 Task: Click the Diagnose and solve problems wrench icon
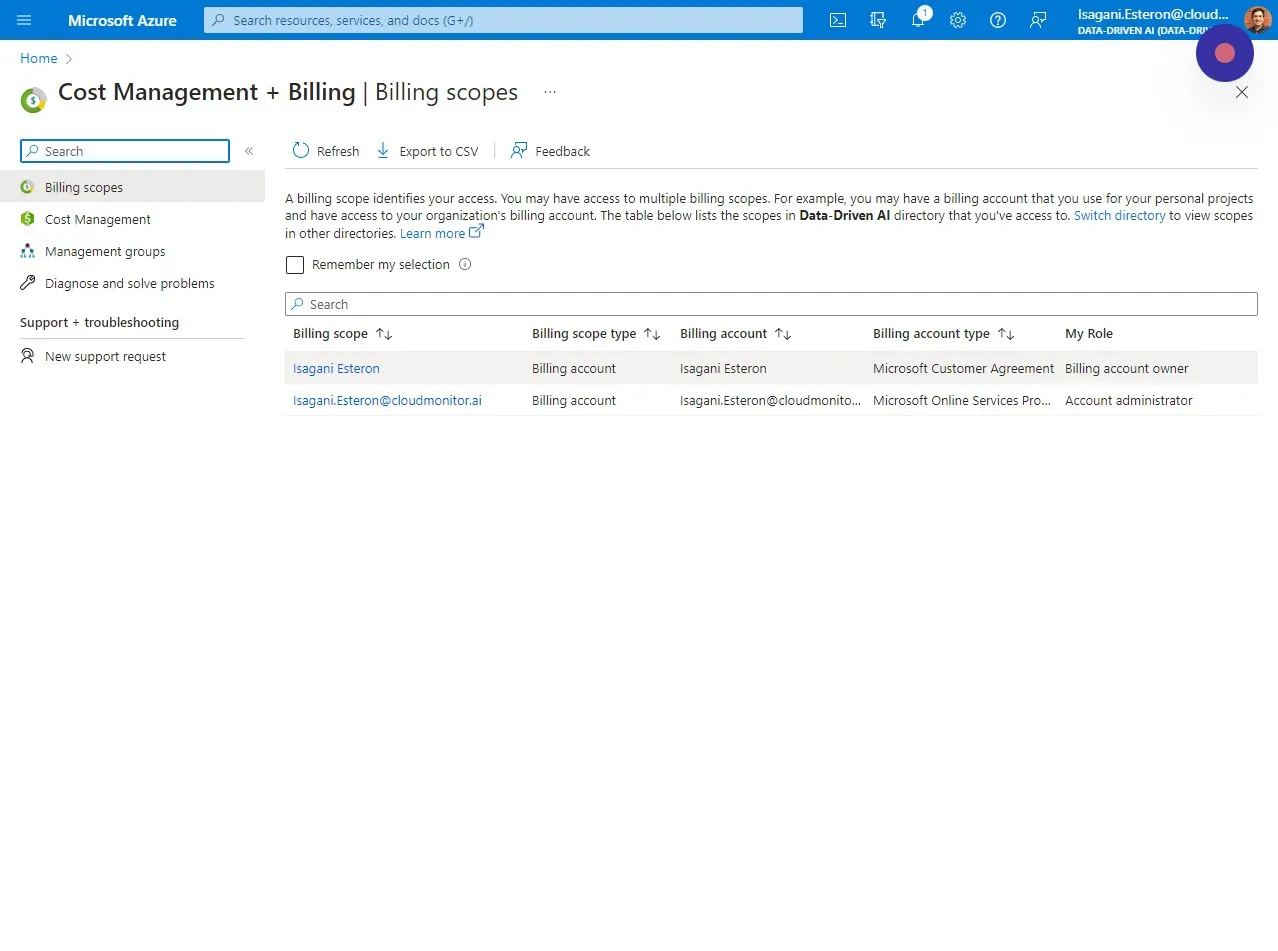pyautogui.click(x=27, y=283)
